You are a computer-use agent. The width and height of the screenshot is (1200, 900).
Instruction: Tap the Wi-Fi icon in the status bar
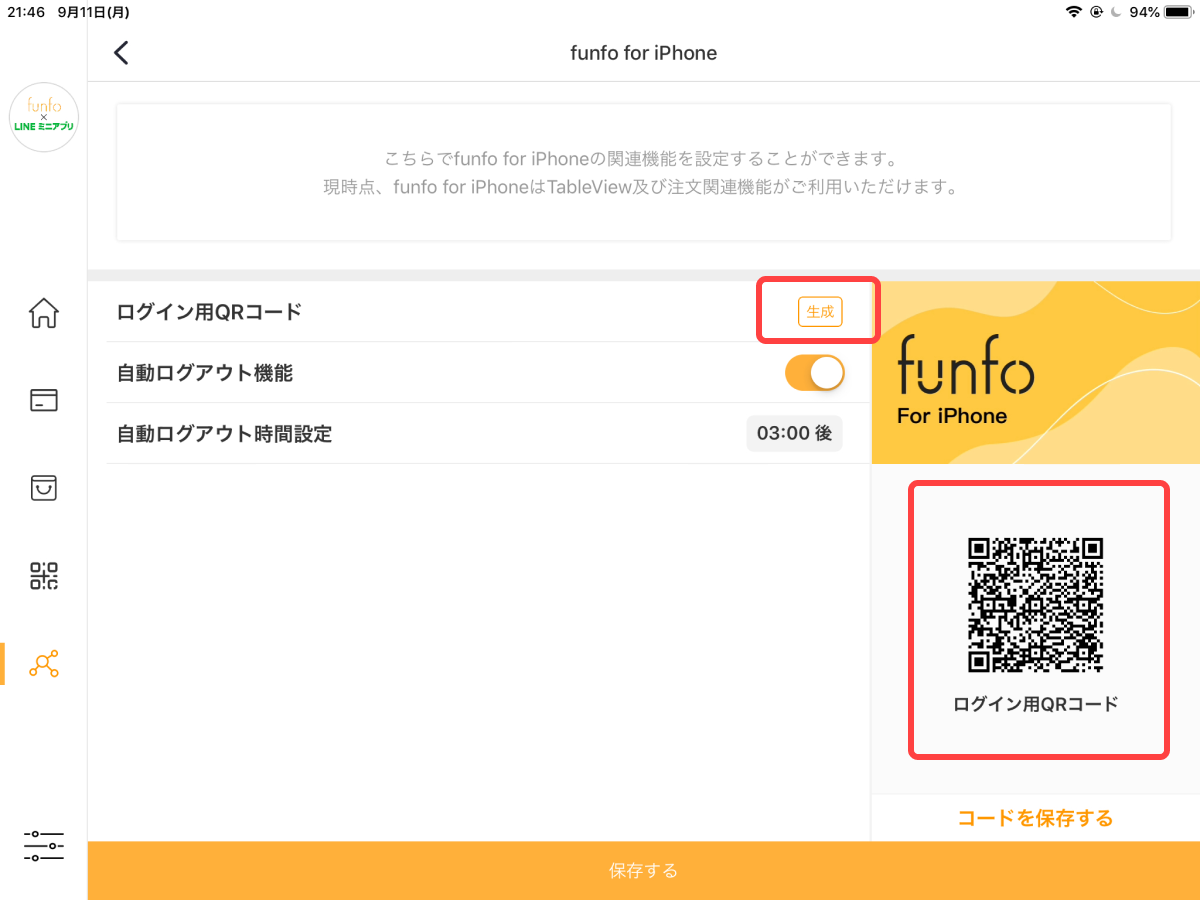(x=1074, y=12)
